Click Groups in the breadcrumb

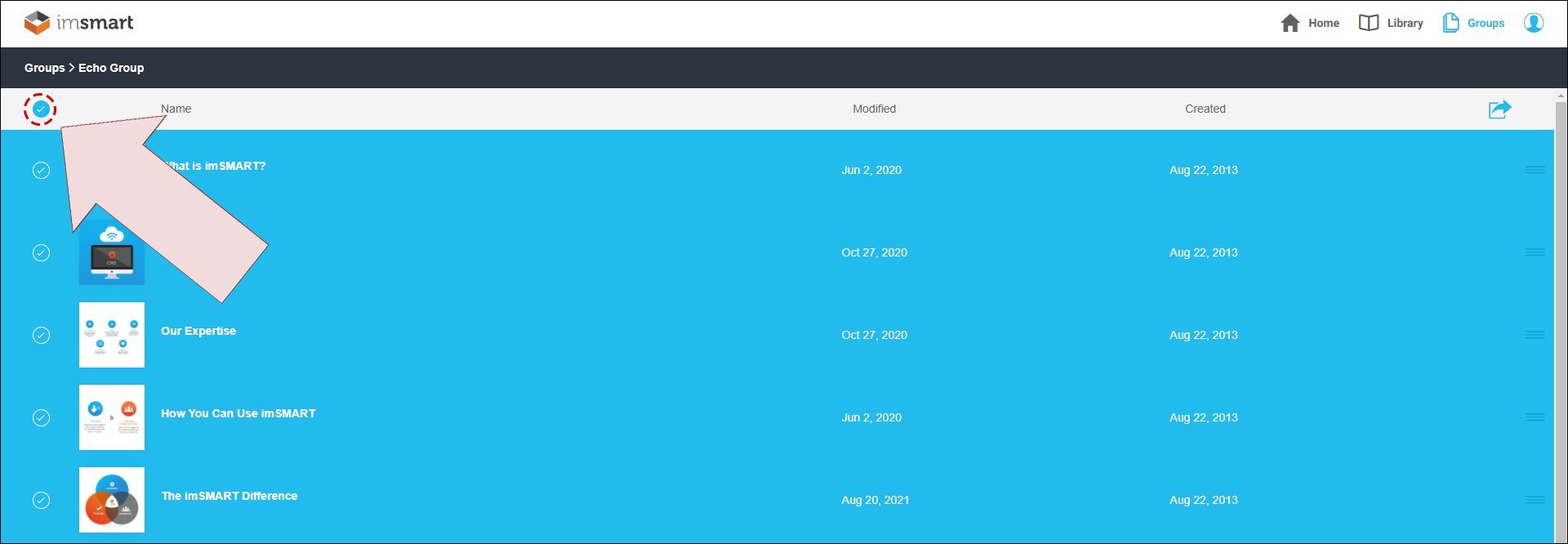44,68
